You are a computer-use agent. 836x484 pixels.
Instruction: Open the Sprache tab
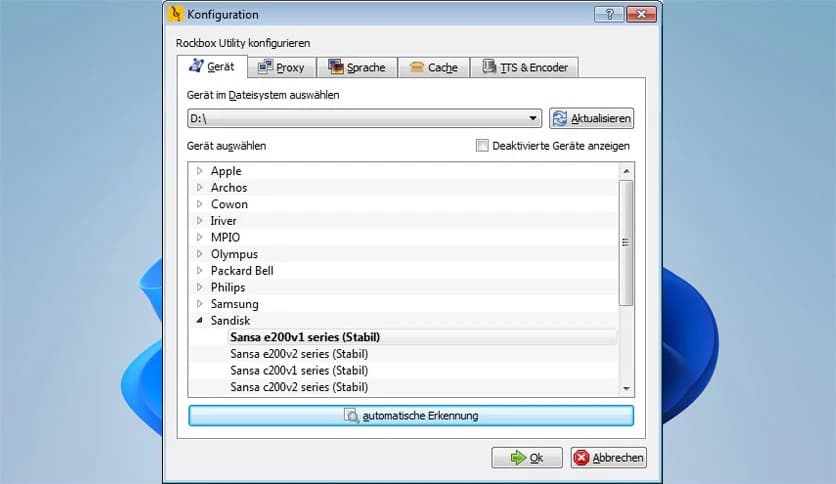357,68
